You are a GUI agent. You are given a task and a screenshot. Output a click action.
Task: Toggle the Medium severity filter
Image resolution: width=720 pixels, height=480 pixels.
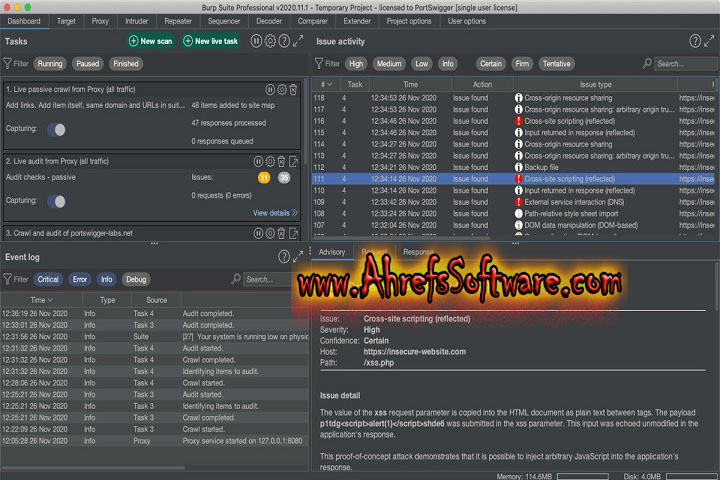click(389, 64)
